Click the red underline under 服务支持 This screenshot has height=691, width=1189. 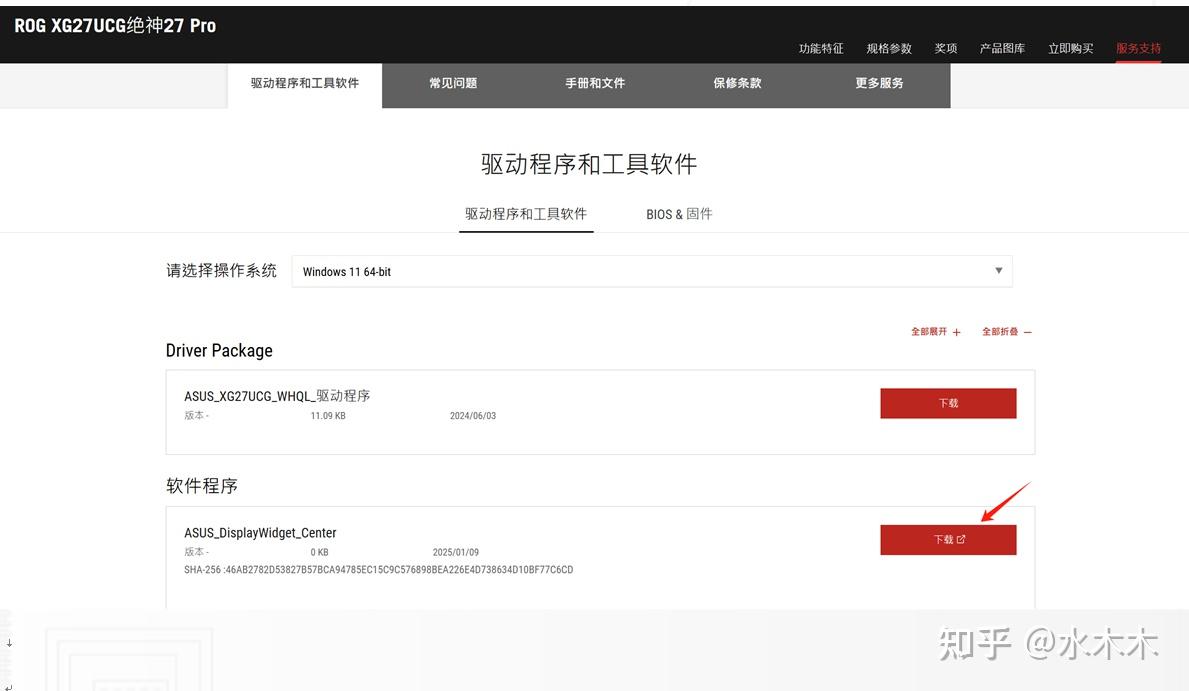click(1138, 60)
